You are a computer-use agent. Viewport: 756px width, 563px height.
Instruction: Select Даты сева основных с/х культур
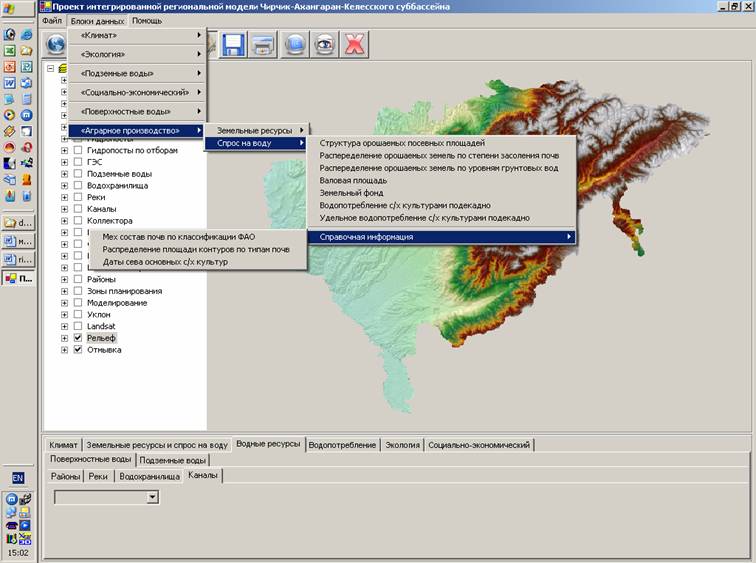165,262
